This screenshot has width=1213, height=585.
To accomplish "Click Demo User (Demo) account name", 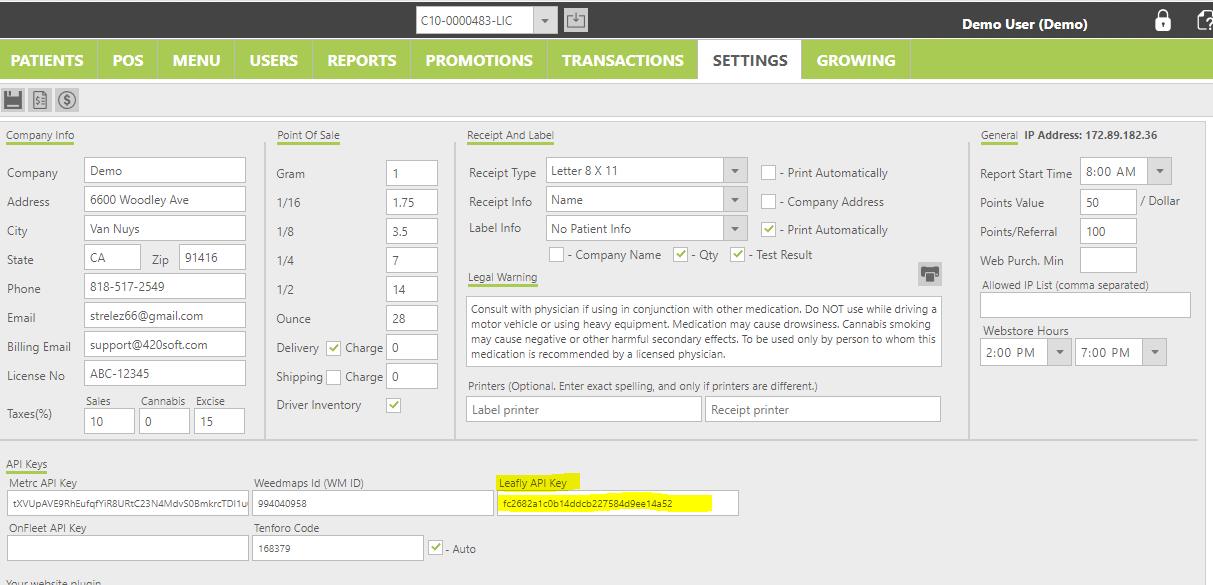I will pos(1024,24).
